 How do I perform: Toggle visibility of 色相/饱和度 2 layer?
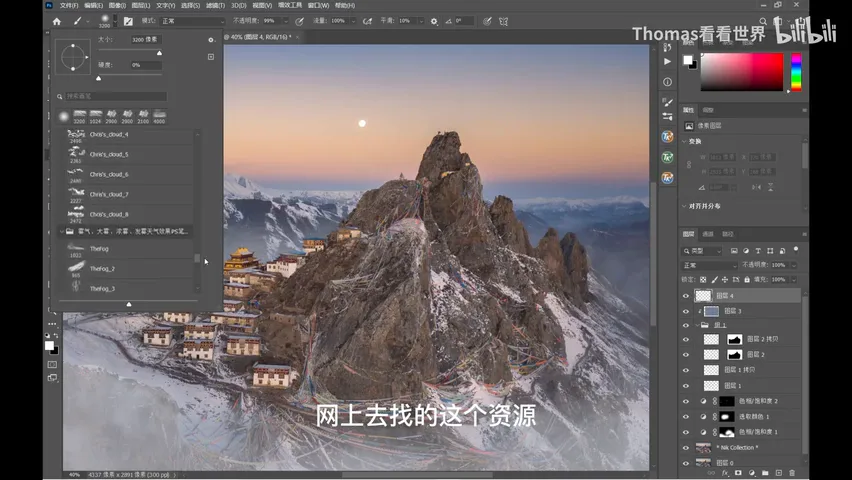[x=686, y=401]
